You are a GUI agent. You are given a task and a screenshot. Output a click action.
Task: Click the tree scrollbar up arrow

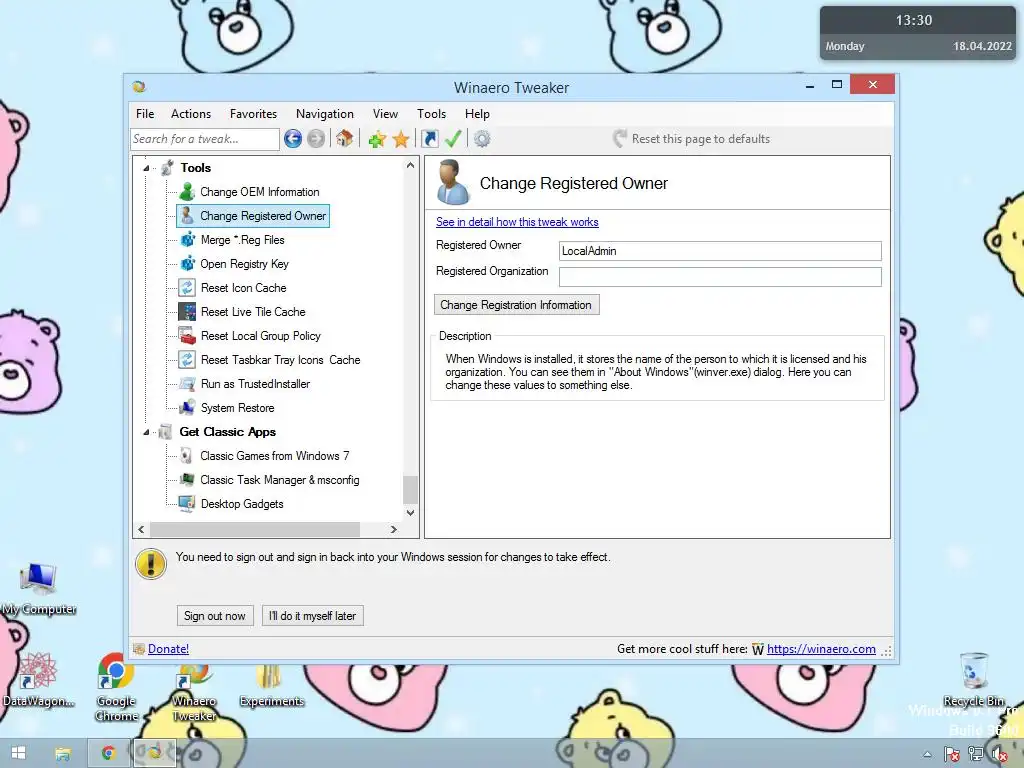tap(410, 165)
